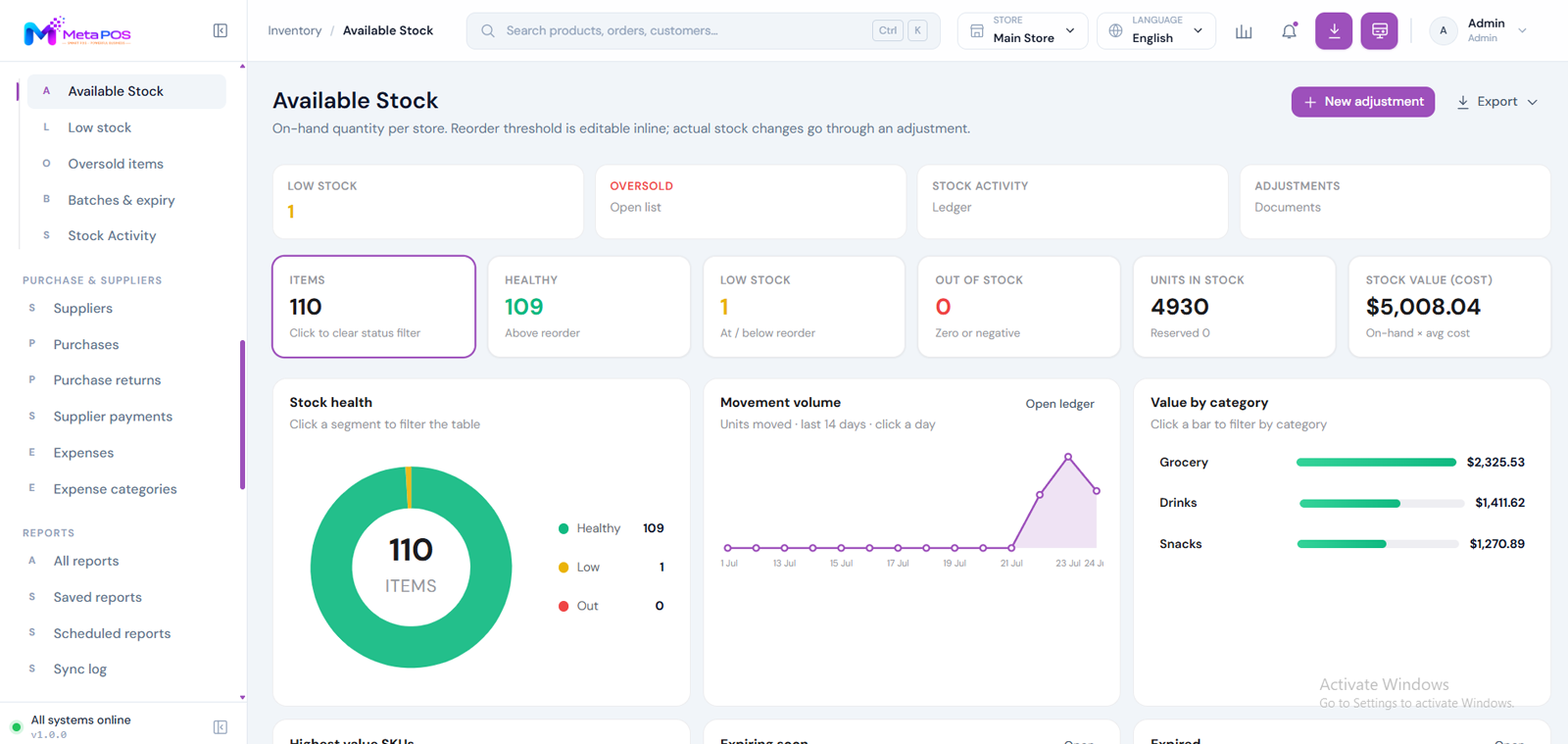Clear status filter via Items 110 card
Viewport: 1568px width, 744px height.
pos(373,307)
